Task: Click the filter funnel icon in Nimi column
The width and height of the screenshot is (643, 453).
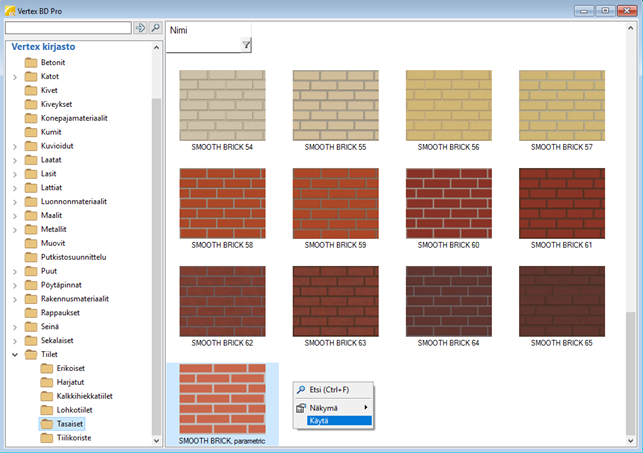Action: 246,45
